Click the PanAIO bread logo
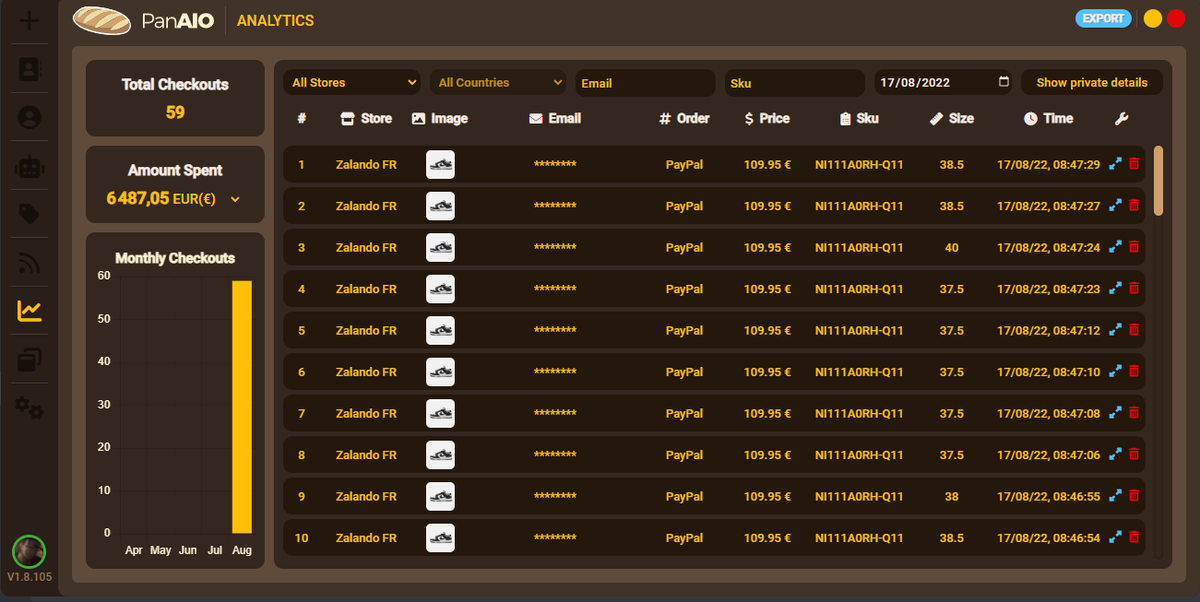The image size is (1200, 602). pos(102,20)
